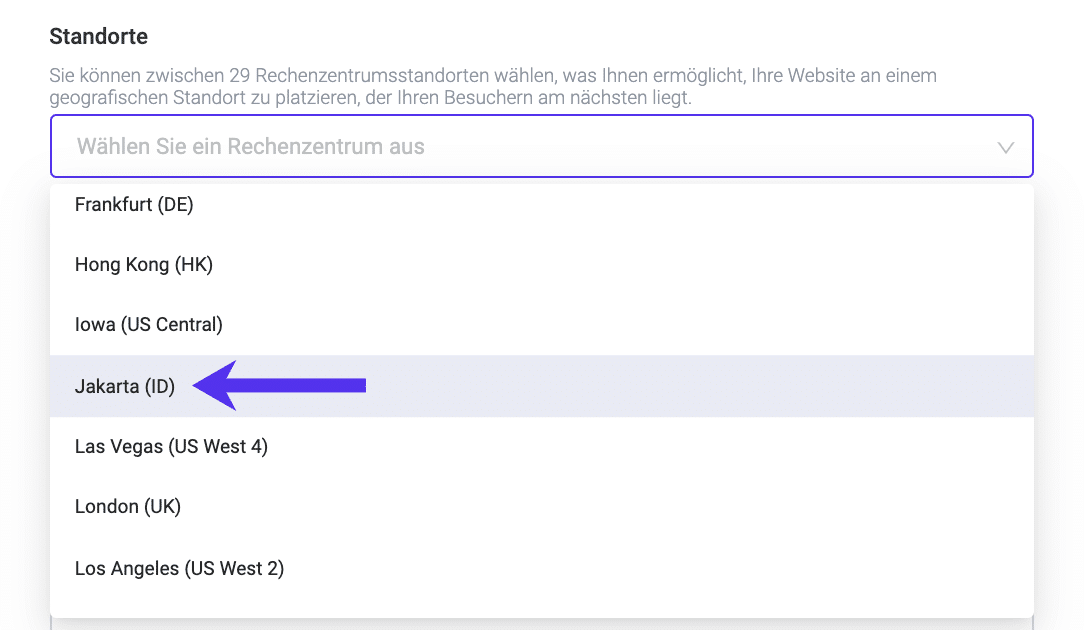Pick Las Vegas (US West 4)
The height and width of the screenshot is (630, 1084).
pos(170,446)
